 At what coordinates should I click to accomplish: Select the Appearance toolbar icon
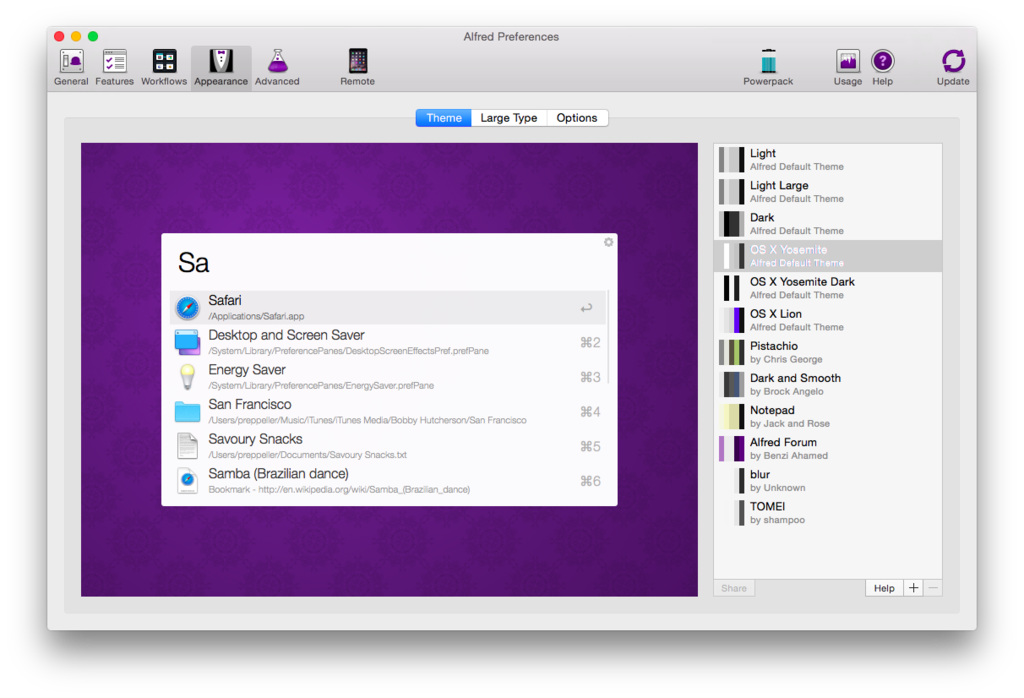(x=221, y=68)
